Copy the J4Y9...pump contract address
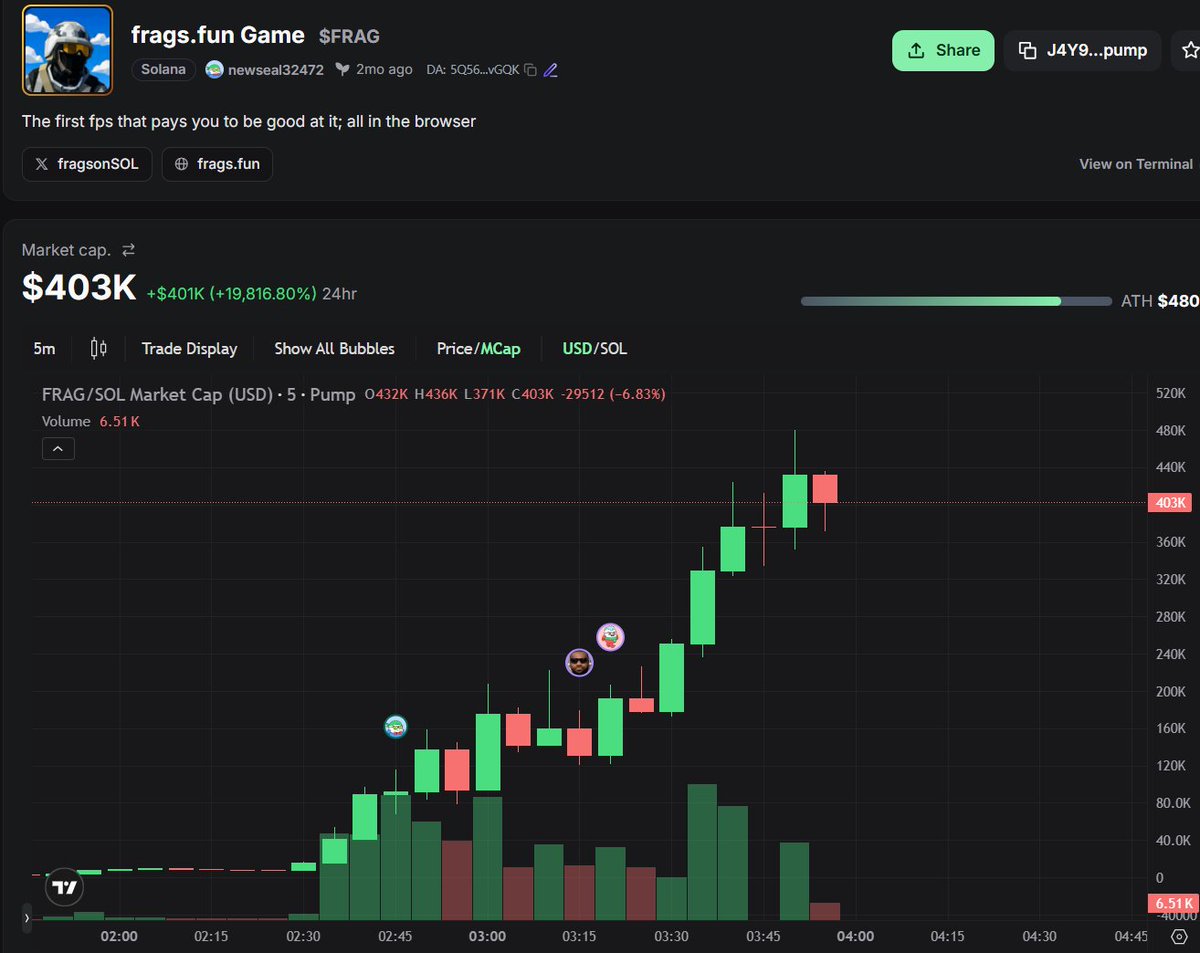The height and width of the screenshot is (953, 1200). pyautogui.click(x=1083, y=50)
